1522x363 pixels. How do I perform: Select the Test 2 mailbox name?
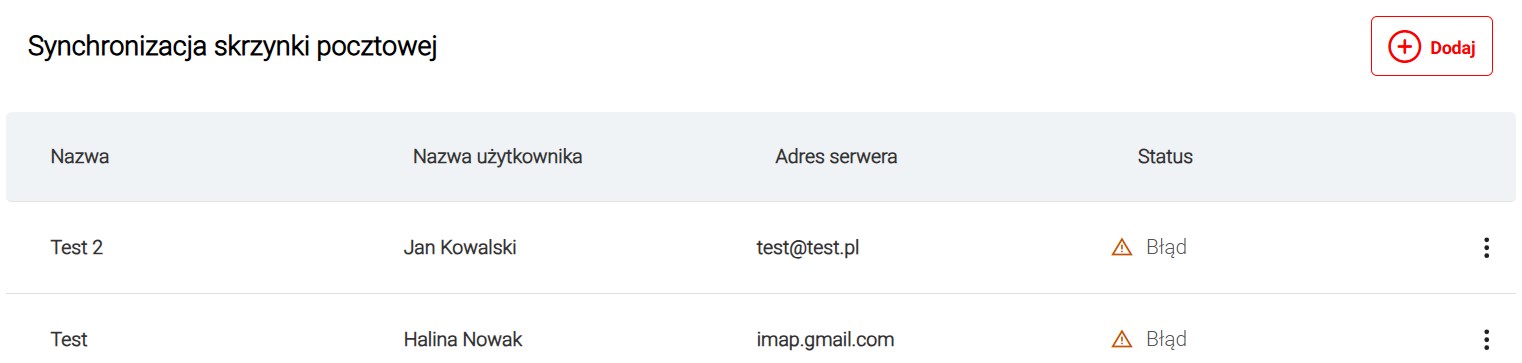click(77, 248)
